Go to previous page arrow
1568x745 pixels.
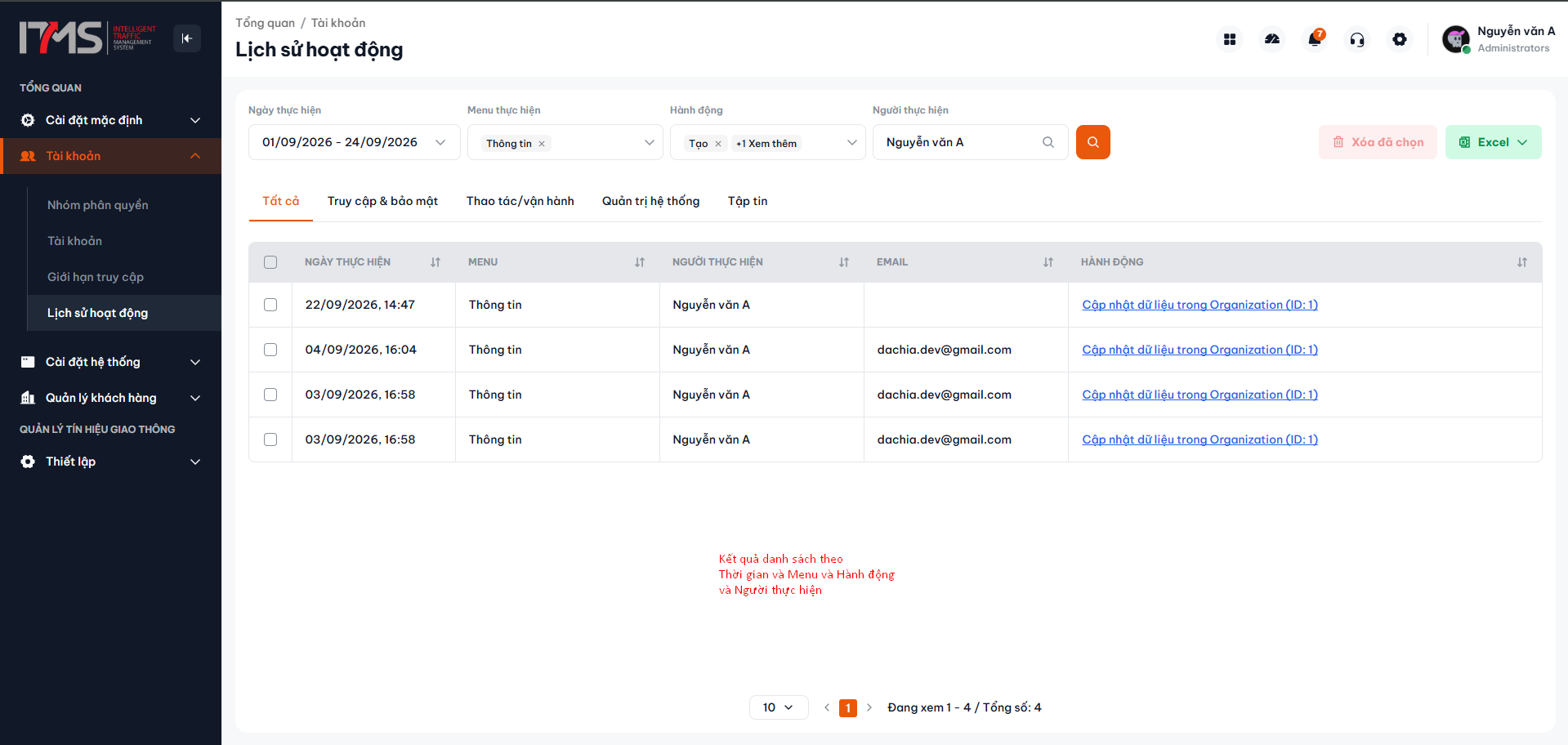[x=827, y=707]
